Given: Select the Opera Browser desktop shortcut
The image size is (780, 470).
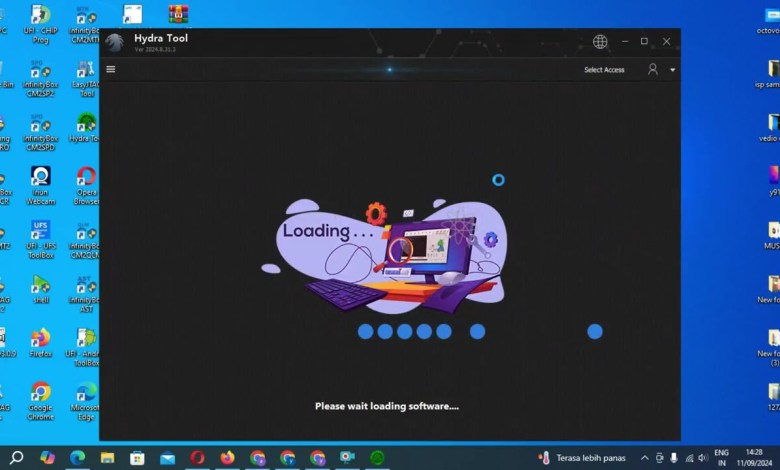Looking at the screenshot, I should [86, 186].
